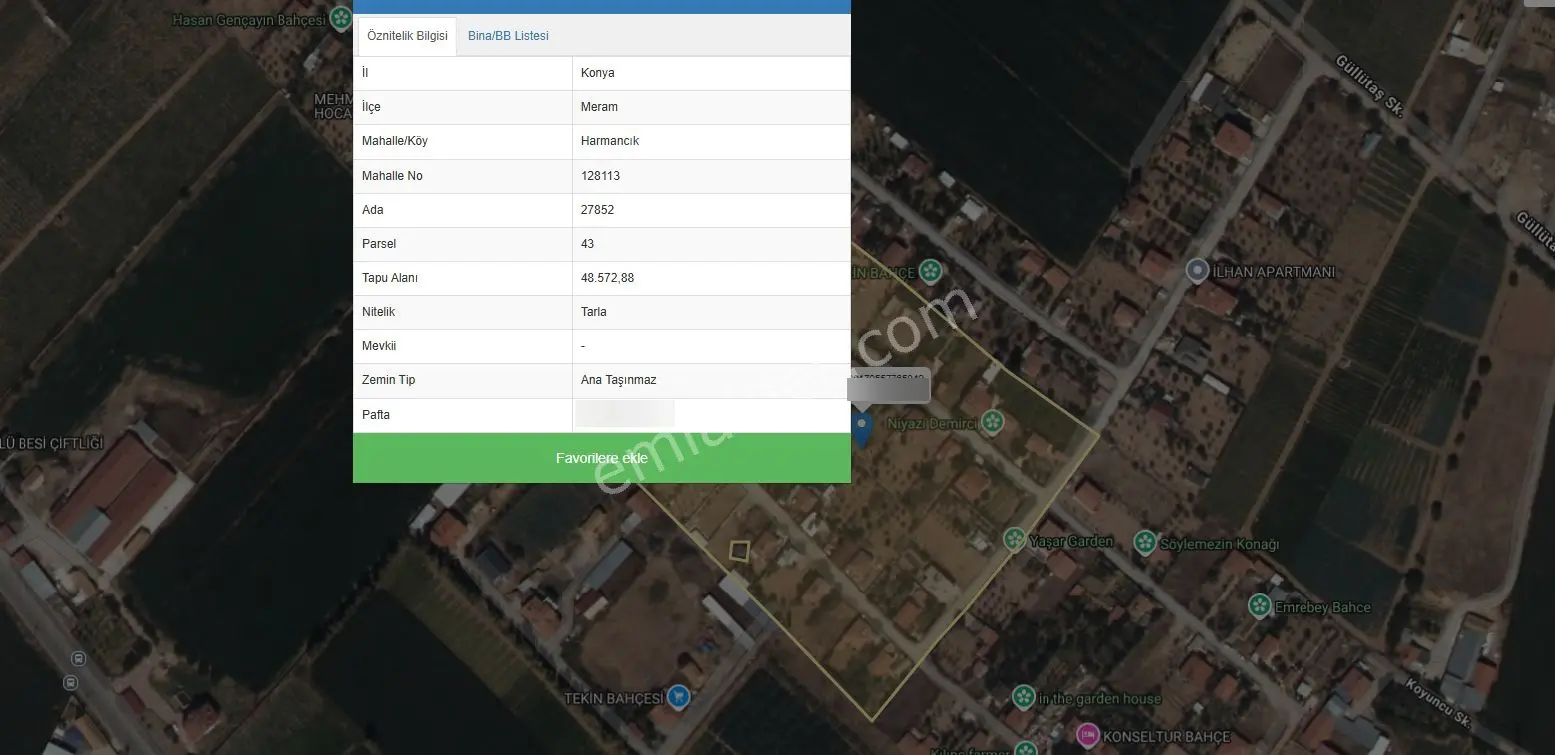Click the 'Konya' value cell
The height and width of the screenshot is (755, 1555).
[x=711, y=73]
